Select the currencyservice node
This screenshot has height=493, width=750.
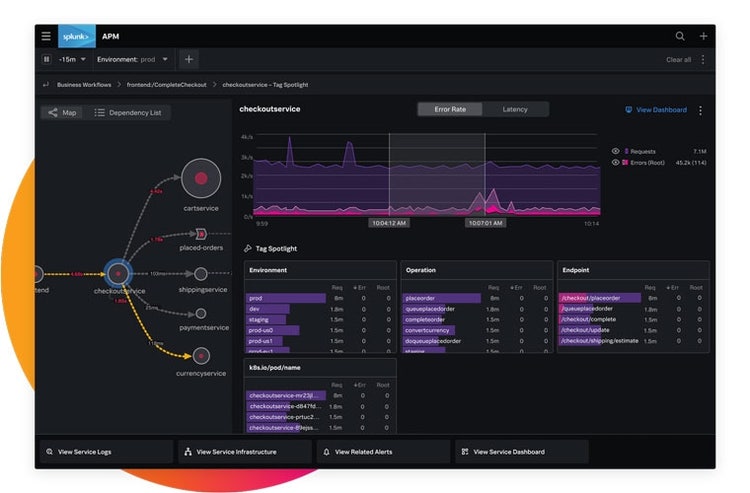pos(201,355)
